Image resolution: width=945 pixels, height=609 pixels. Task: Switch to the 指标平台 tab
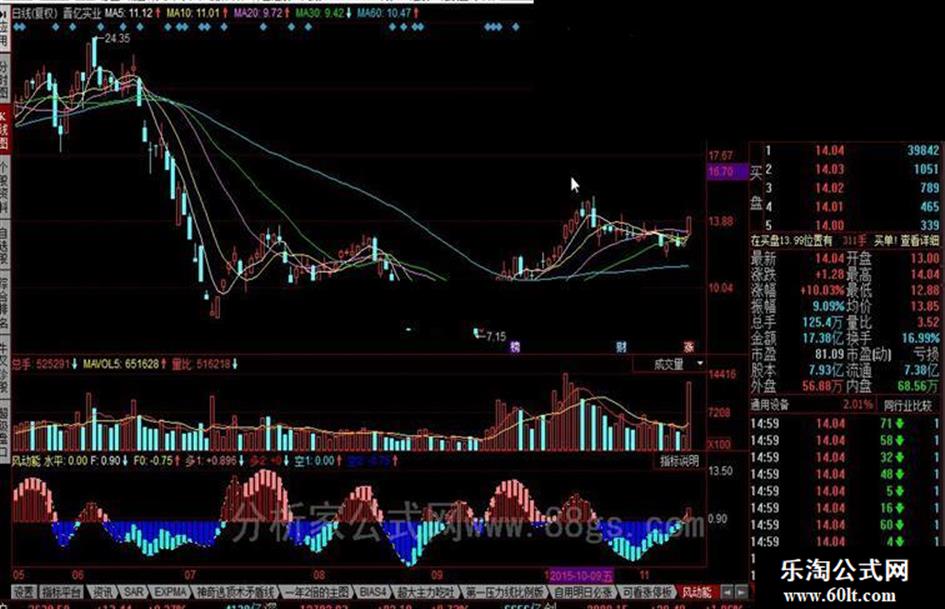[61, 593]
